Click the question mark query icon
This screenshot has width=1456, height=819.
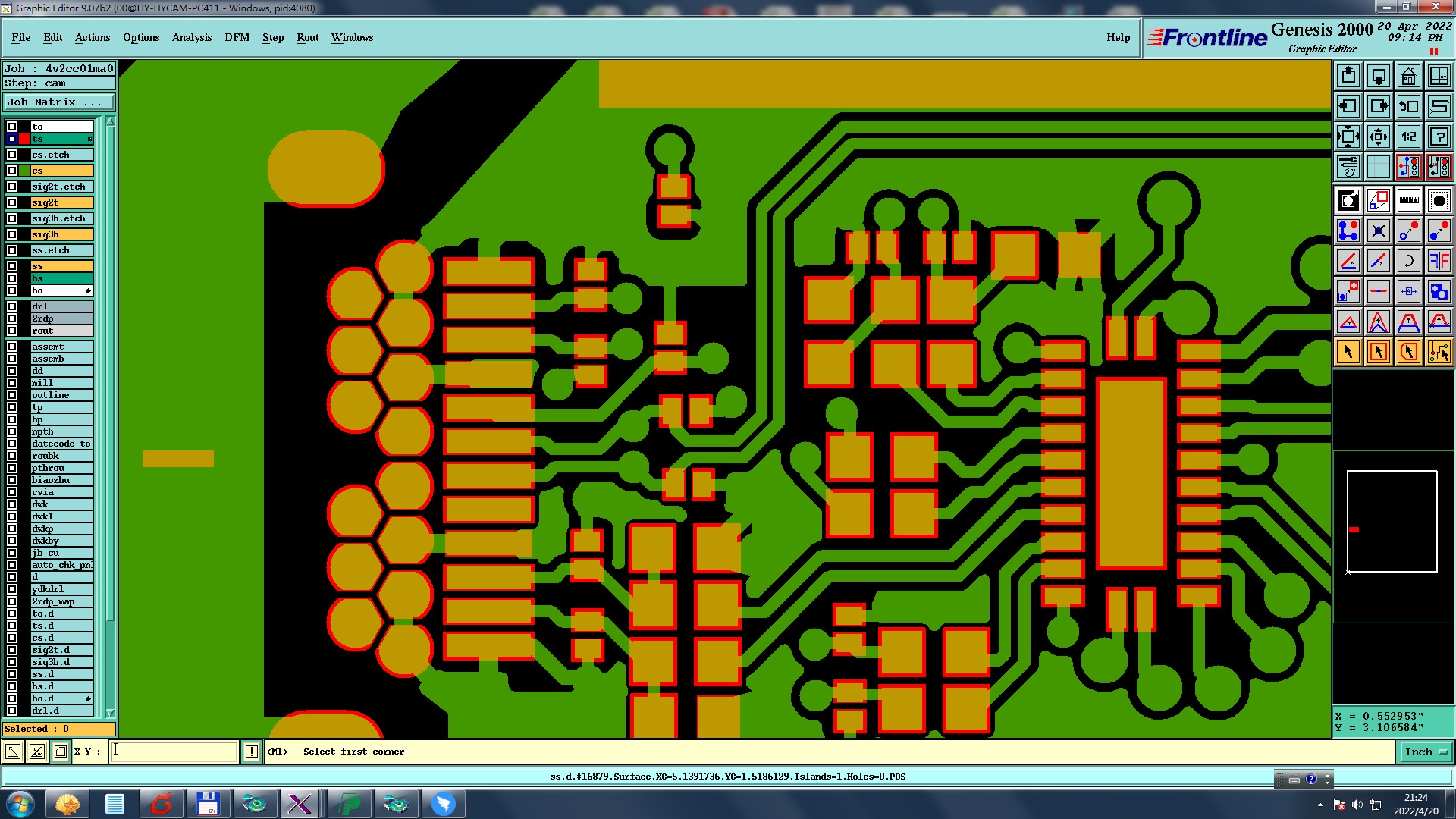pos(1439,136)
